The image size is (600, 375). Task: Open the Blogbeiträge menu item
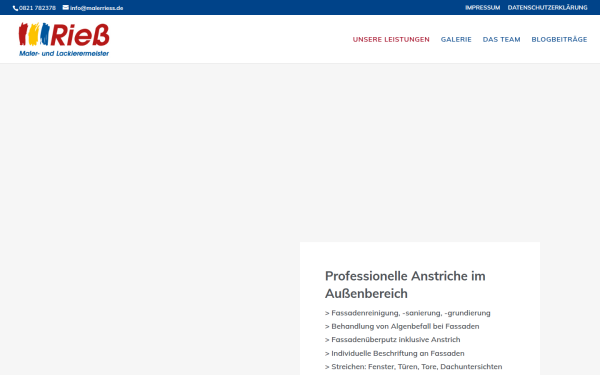pyautogui.click(x=559, y=39)
